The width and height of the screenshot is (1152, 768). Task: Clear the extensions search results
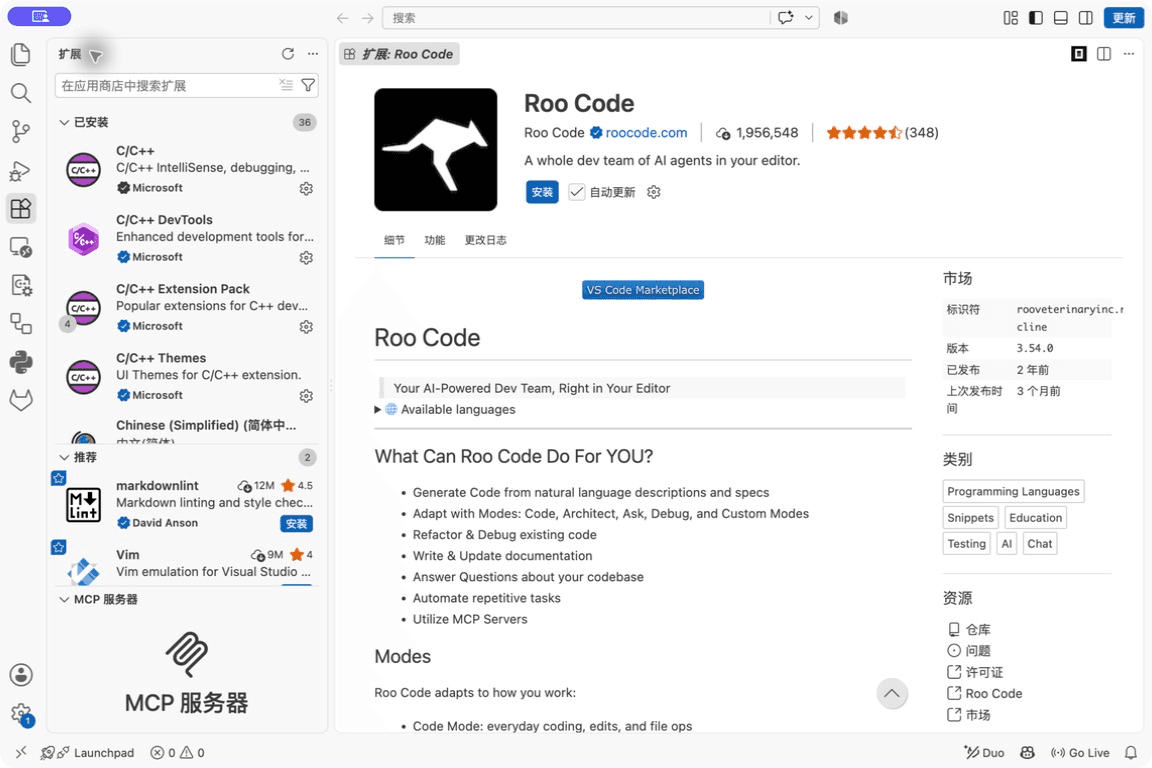click(286, 85)
